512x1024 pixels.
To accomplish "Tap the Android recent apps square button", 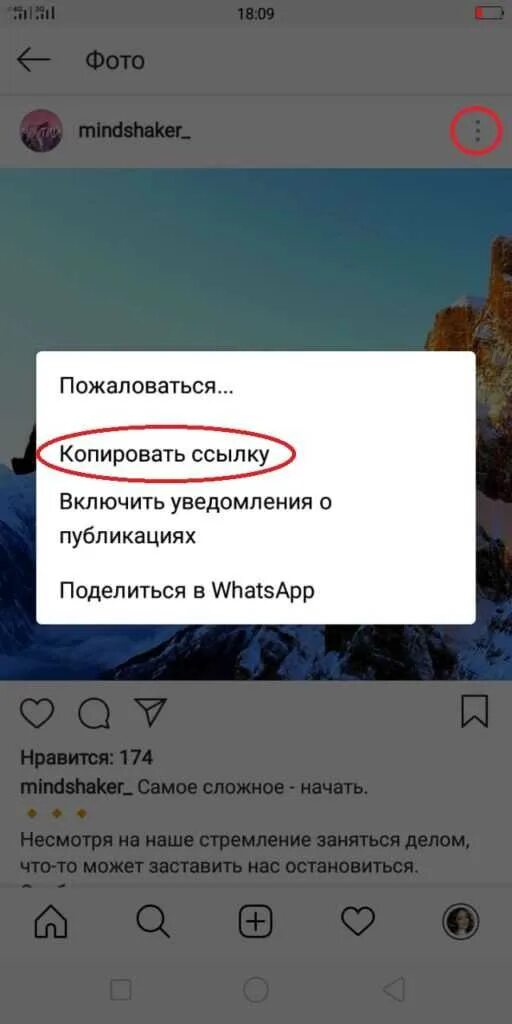I will [120, 991].
